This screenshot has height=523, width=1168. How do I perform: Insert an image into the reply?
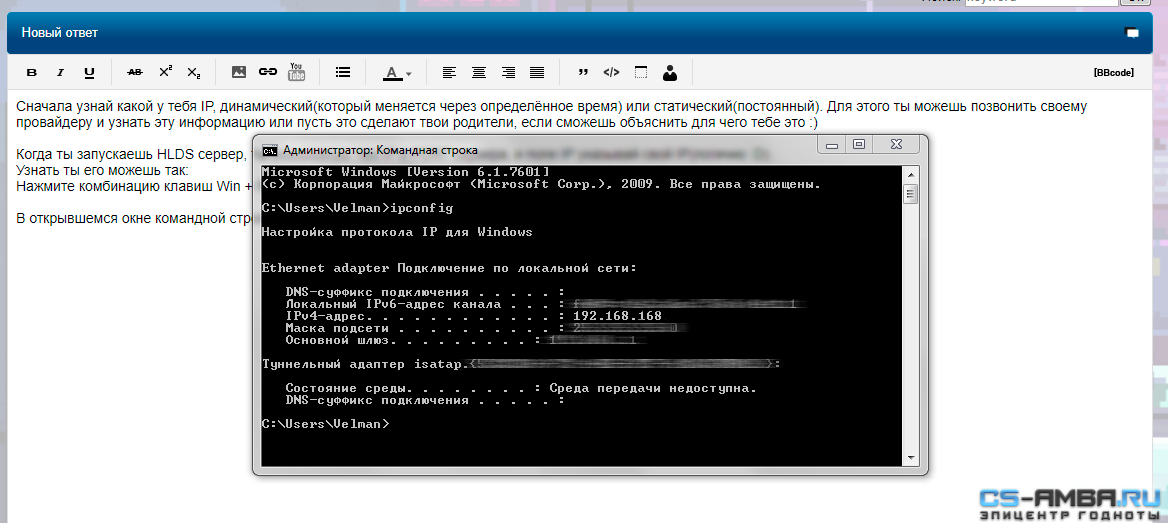coord(238,72)
